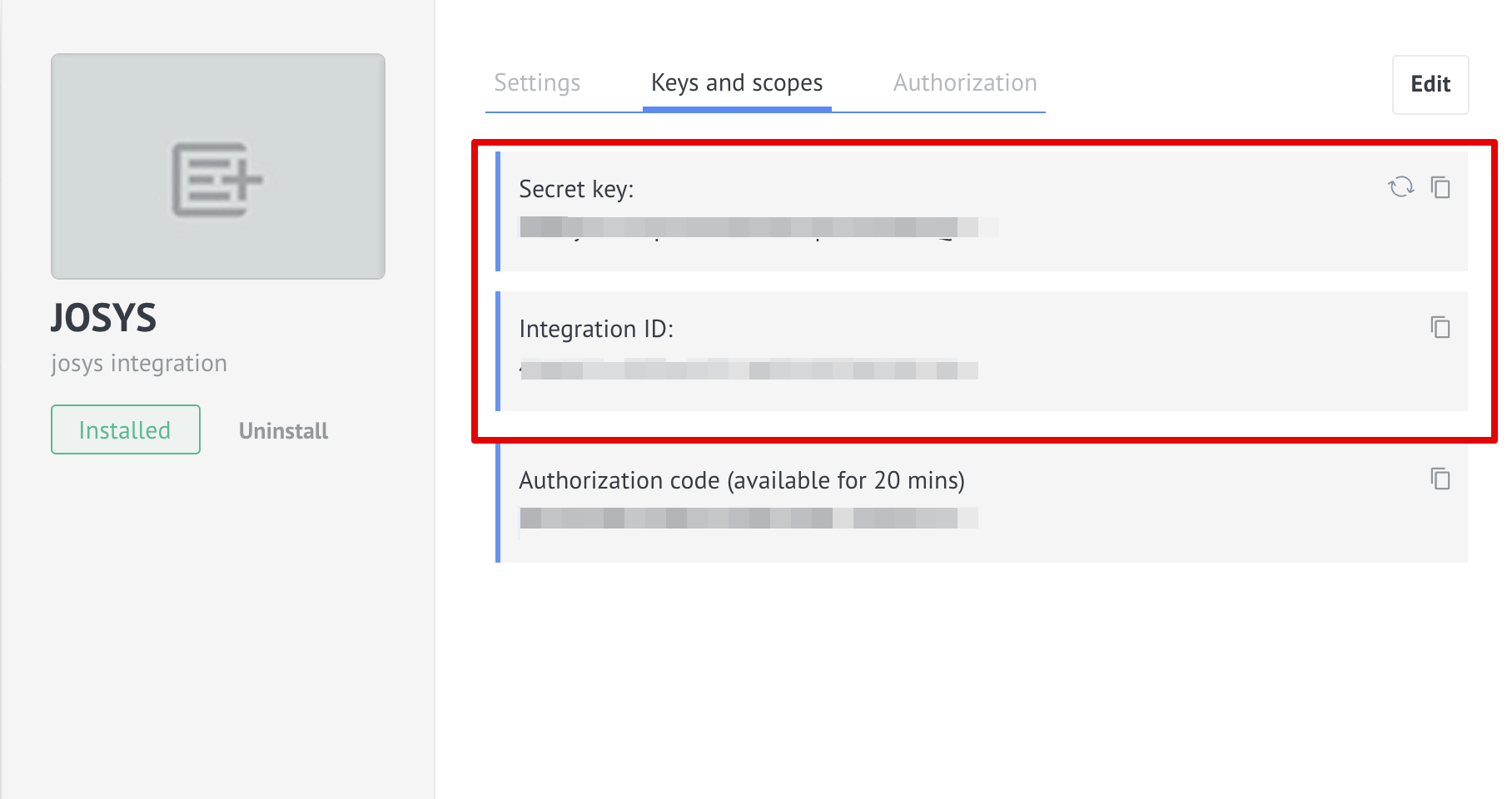
Task: Open the Authorization tab
Action: (965, 83)
